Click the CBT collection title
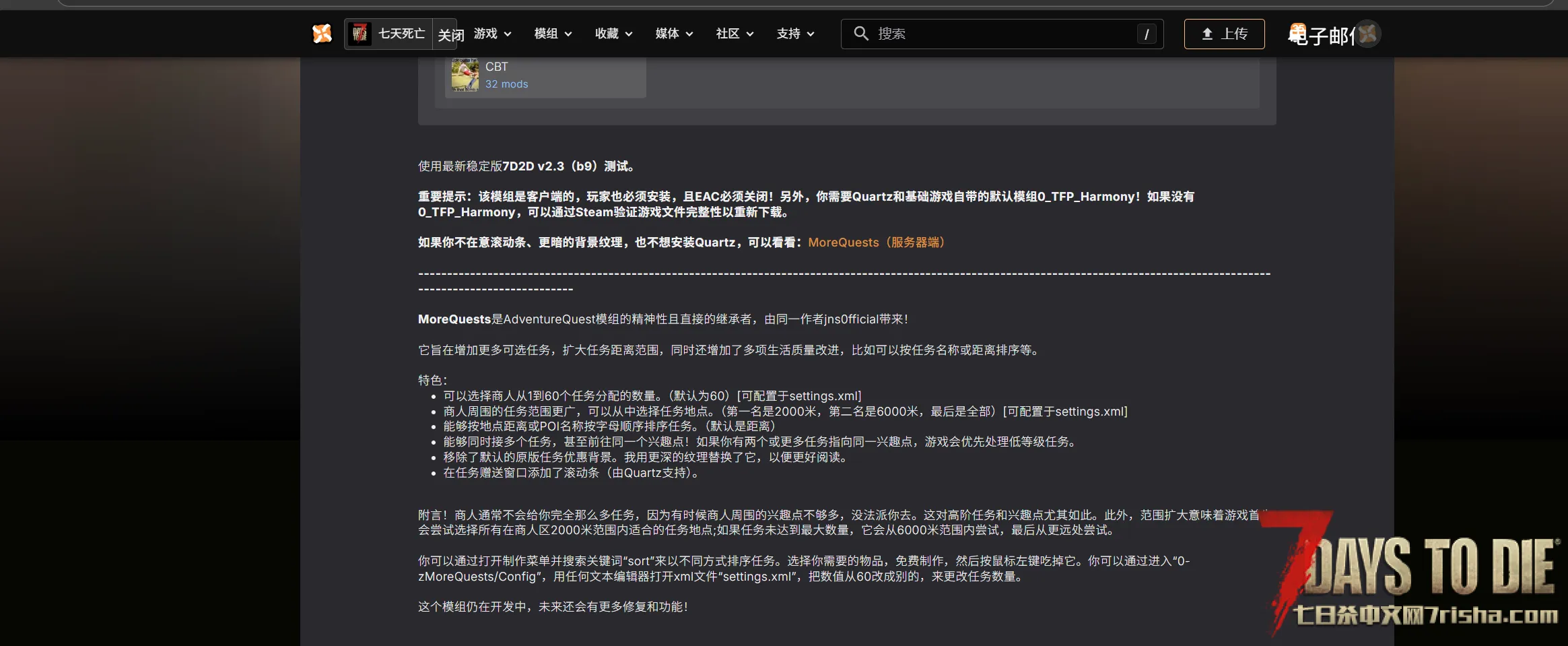The width and height of the screenshot is (1568, 646). pos(497,67)
